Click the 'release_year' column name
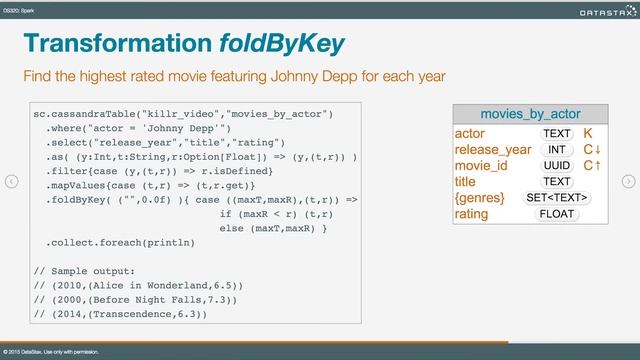The image size is (640, 360). pyautogui.click(x=493, y=149)
